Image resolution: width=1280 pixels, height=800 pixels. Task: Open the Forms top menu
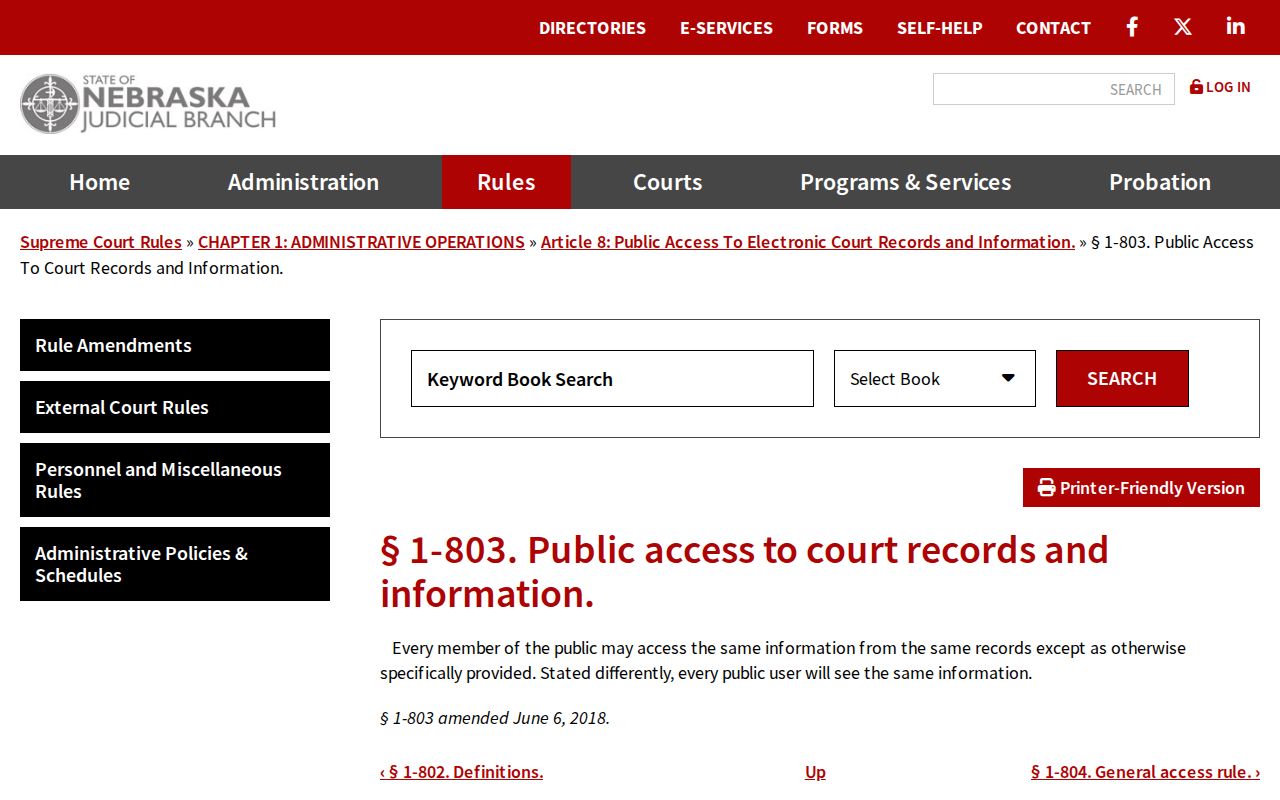click(835, 28)
